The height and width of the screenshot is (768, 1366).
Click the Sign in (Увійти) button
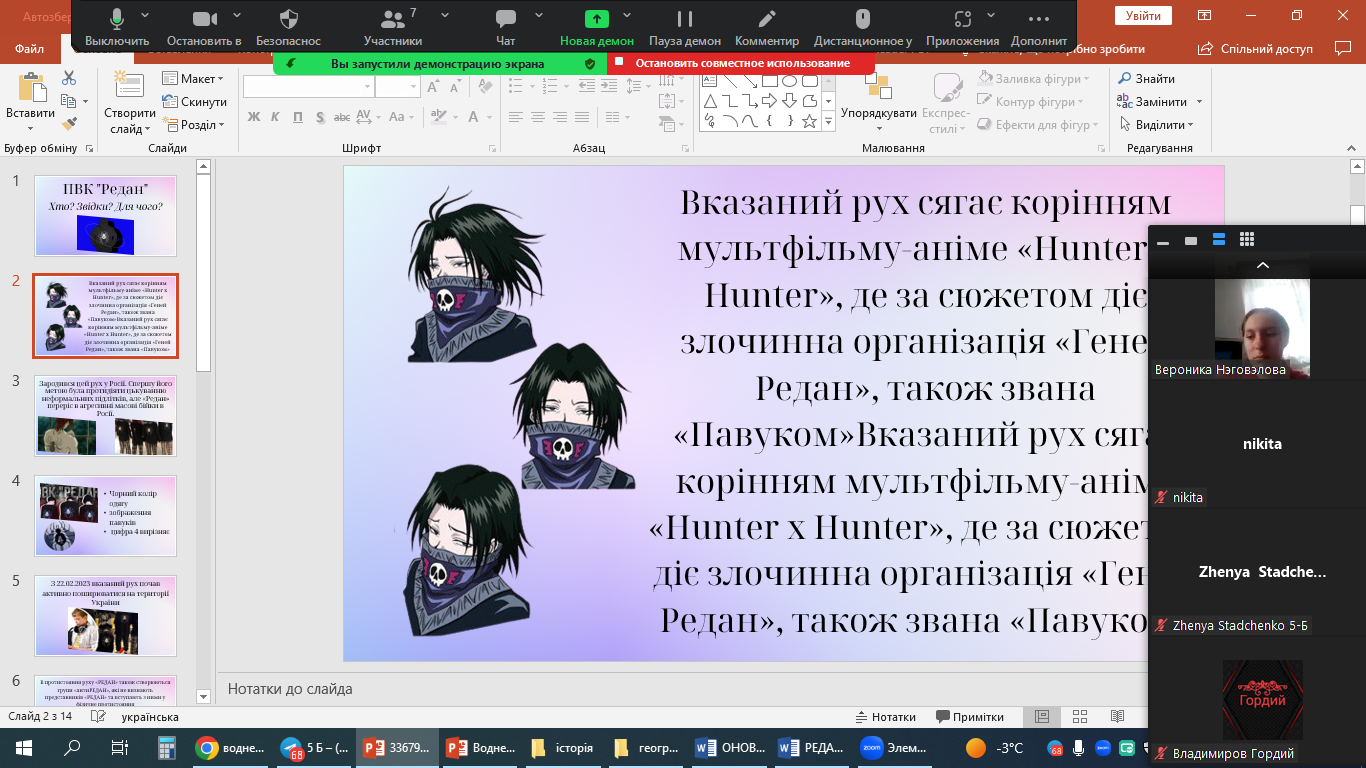click(x=1143, y=16)
